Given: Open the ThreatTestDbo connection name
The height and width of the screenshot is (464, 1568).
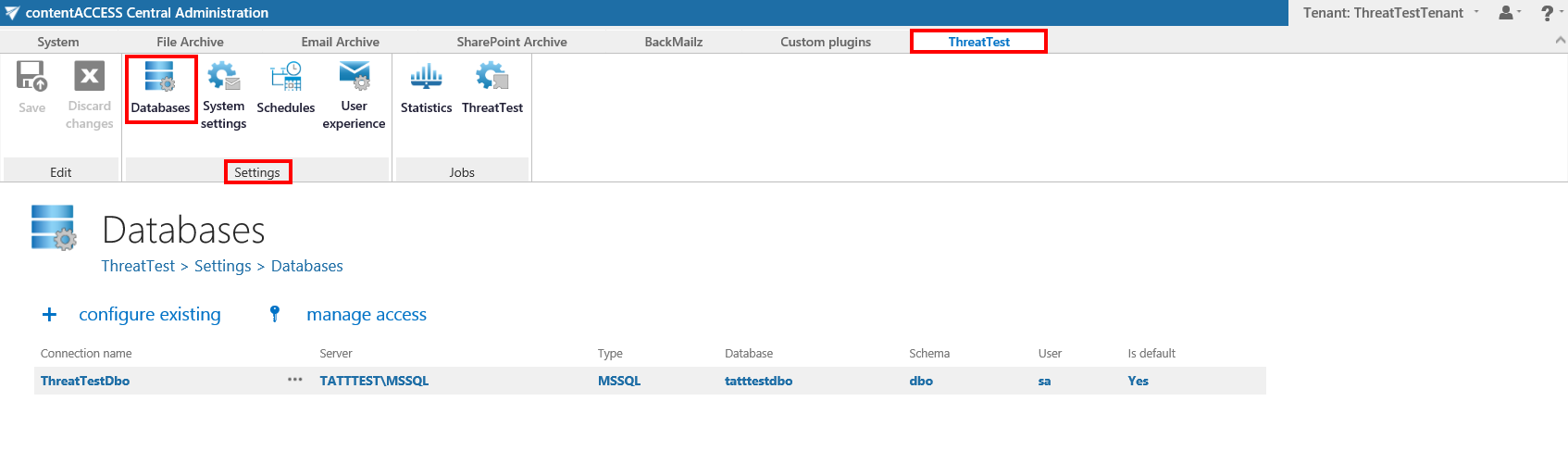Looking at the screenshot, I should [x=85, y=381].
